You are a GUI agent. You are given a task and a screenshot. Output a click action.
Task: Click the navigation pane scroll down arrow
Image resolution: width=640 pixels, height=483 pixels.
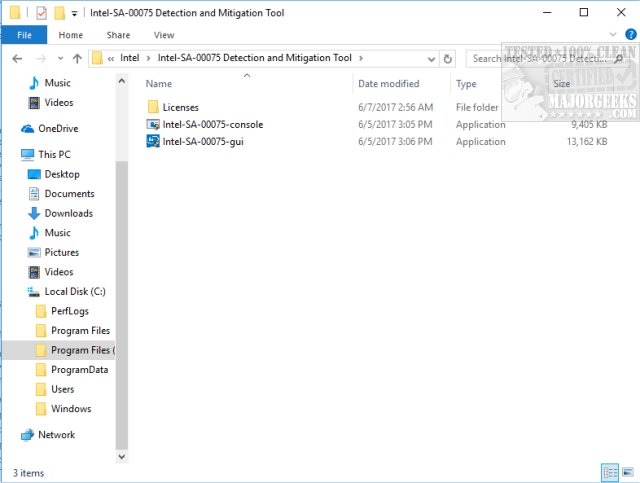click(x=122, y=457)
